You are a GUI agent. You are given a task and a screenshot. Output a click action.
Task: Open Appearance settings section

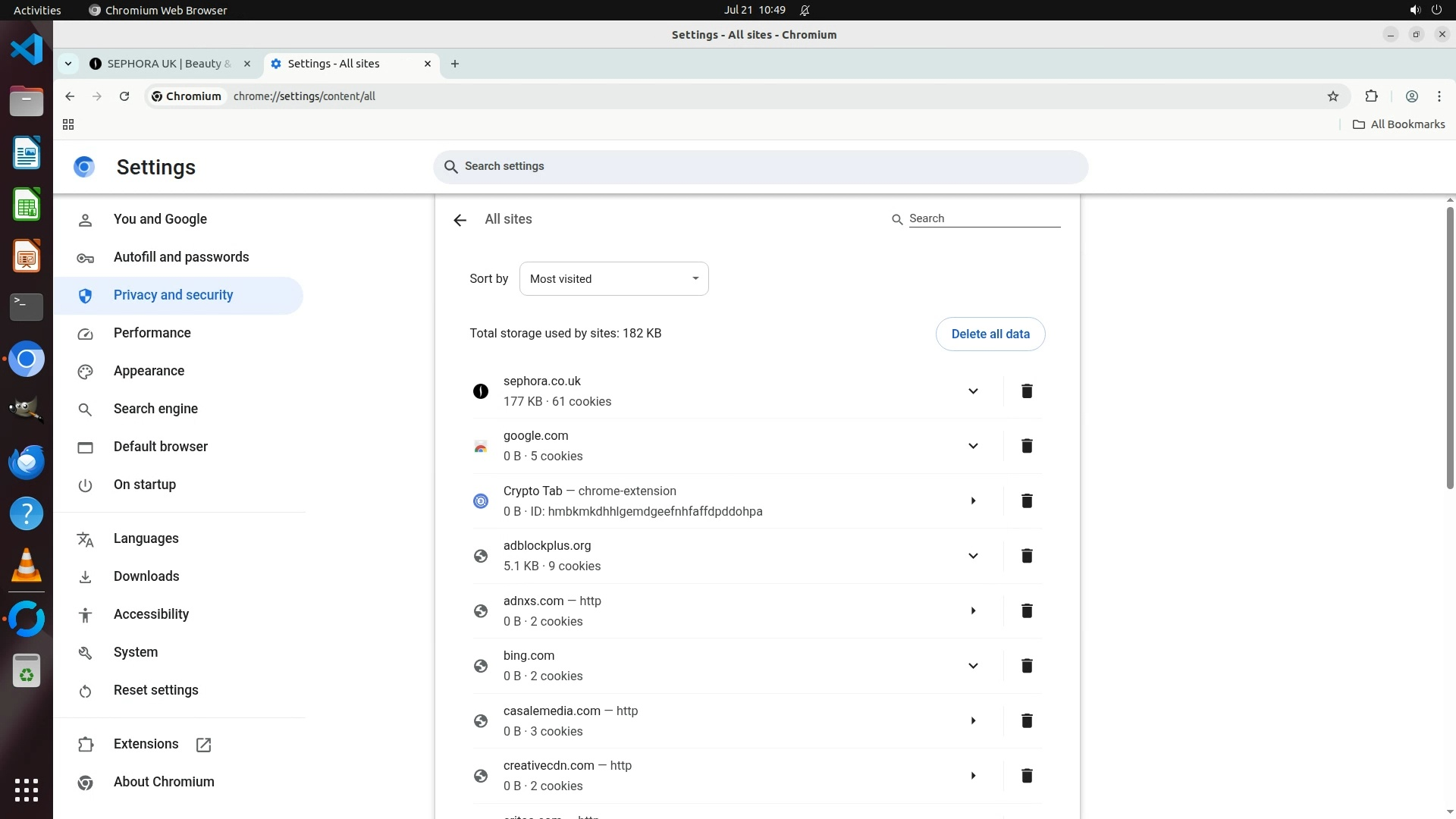(x=149, y=371)
